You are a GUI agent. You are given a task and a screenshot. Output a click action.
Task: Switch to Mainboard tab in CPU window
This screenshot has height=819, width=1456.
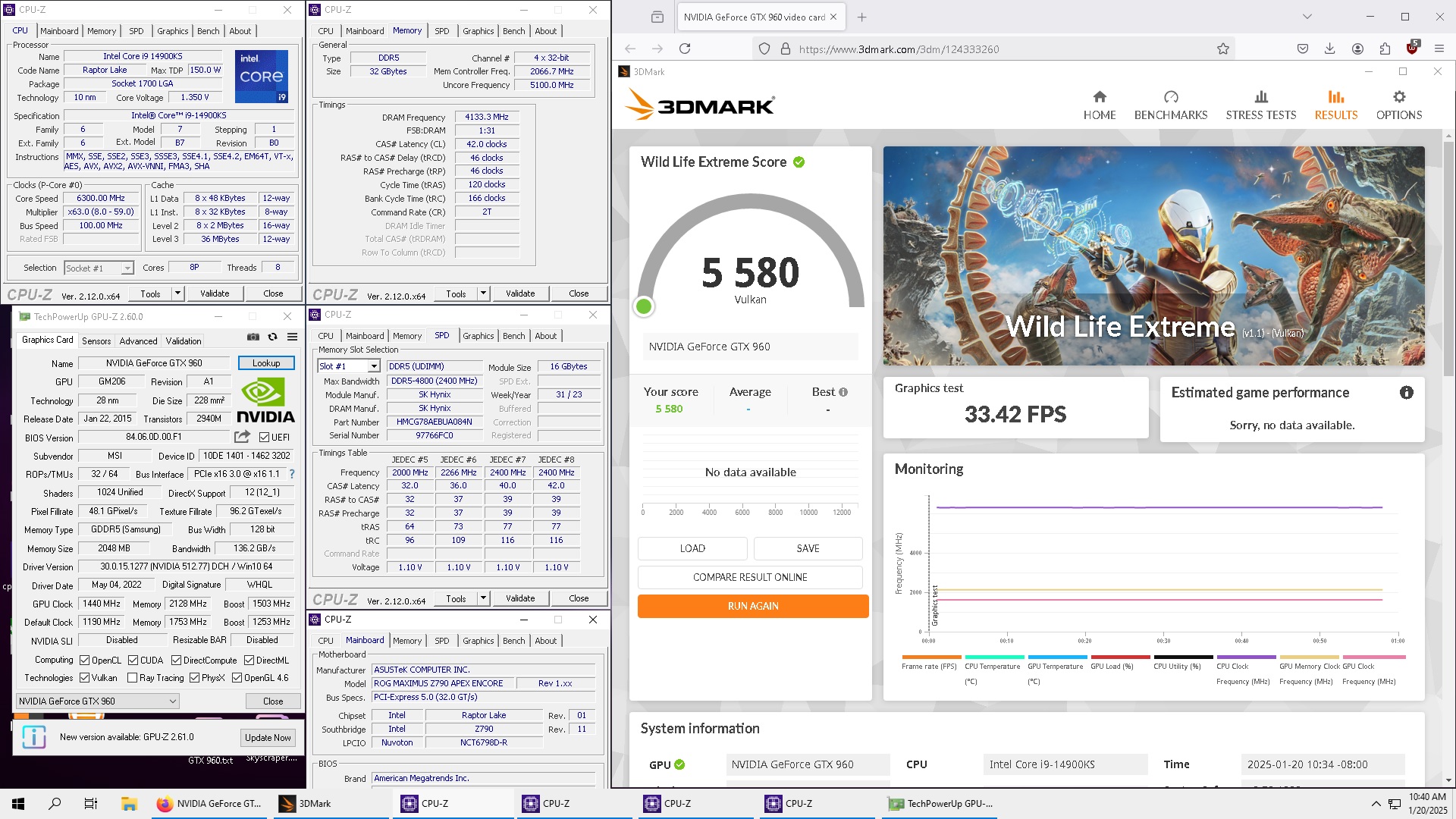click(x=59, y=31)
